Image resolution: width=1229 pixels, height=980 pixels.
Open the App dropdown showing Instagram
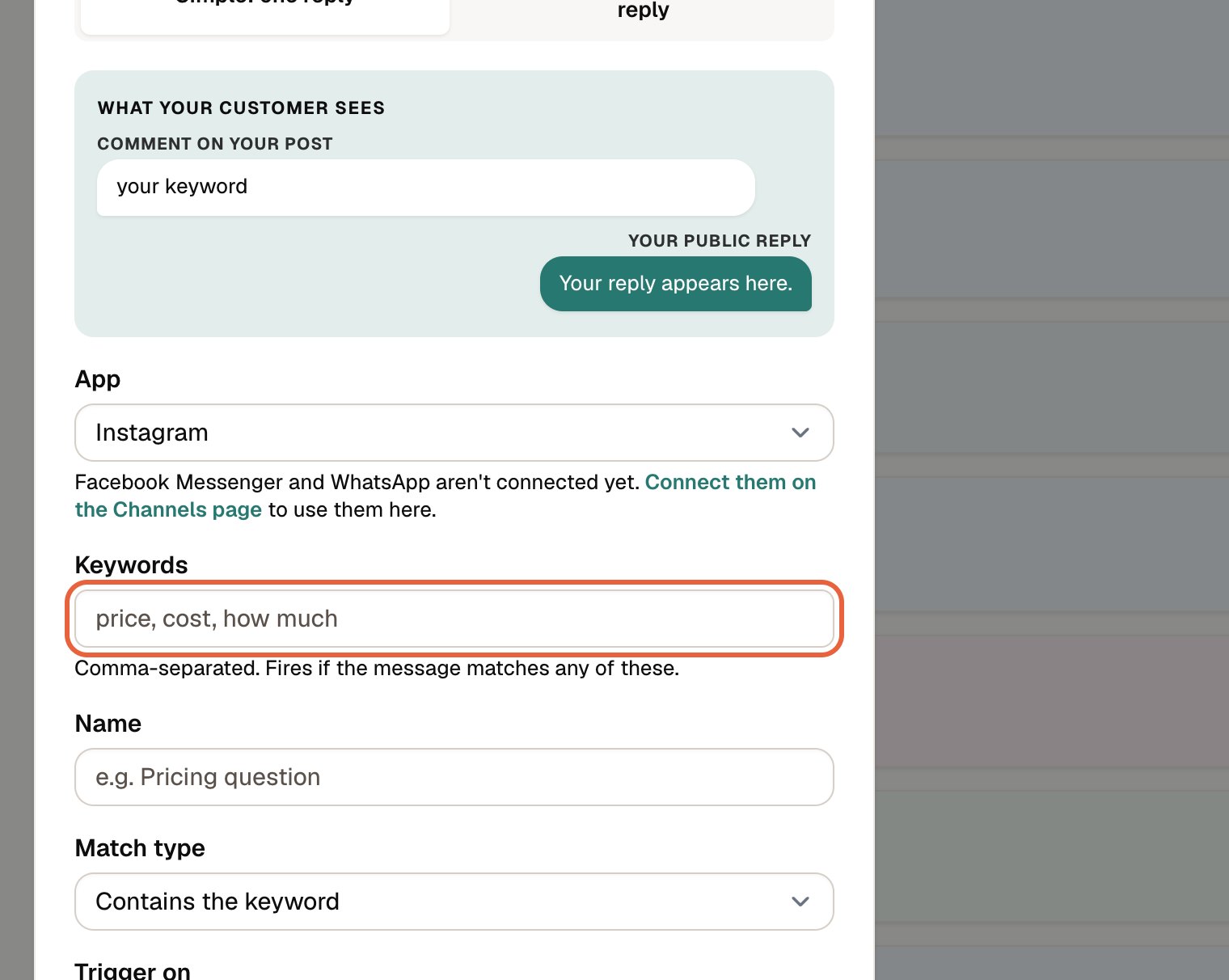coord(454,433)
